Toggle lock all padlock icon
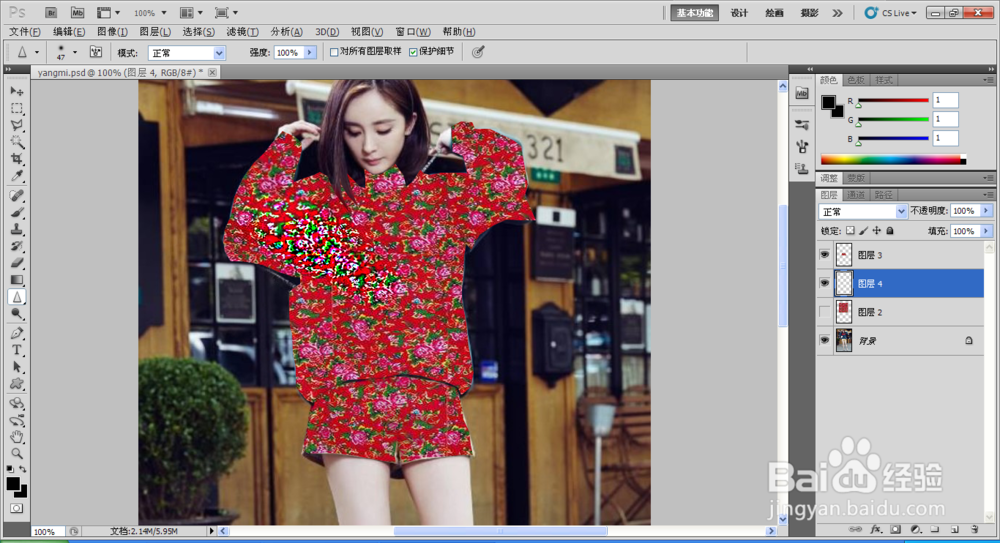The image size is (1000, 543). click(890, 231)
